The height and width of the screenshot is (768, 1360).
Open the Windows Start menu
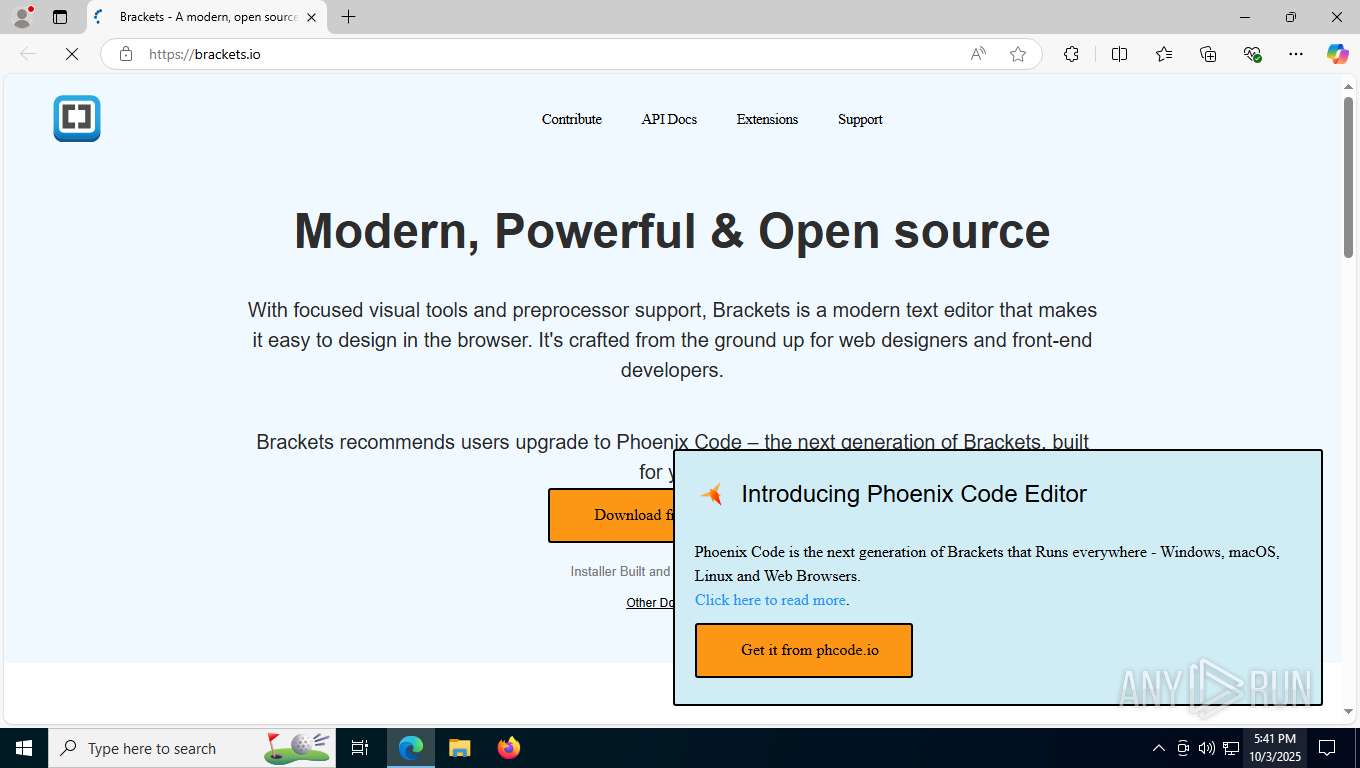[x=24, y=748]
